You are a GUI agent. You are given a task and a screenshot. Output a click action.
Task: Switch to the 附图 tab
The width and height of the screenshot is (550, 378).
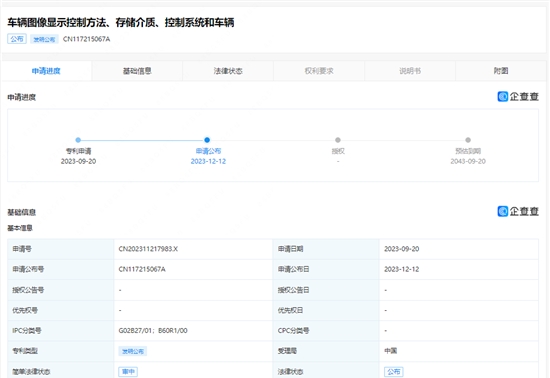point(501,71)
